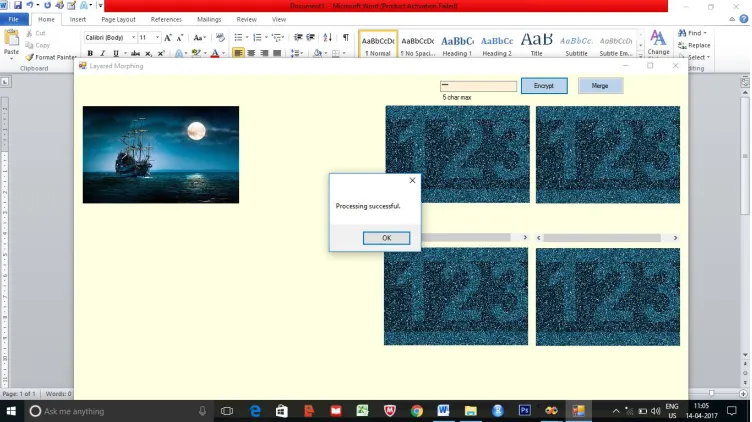Toggle Superscript formatting in Word
The height and width of the screenshot is (422, 752).
(161, 53)
